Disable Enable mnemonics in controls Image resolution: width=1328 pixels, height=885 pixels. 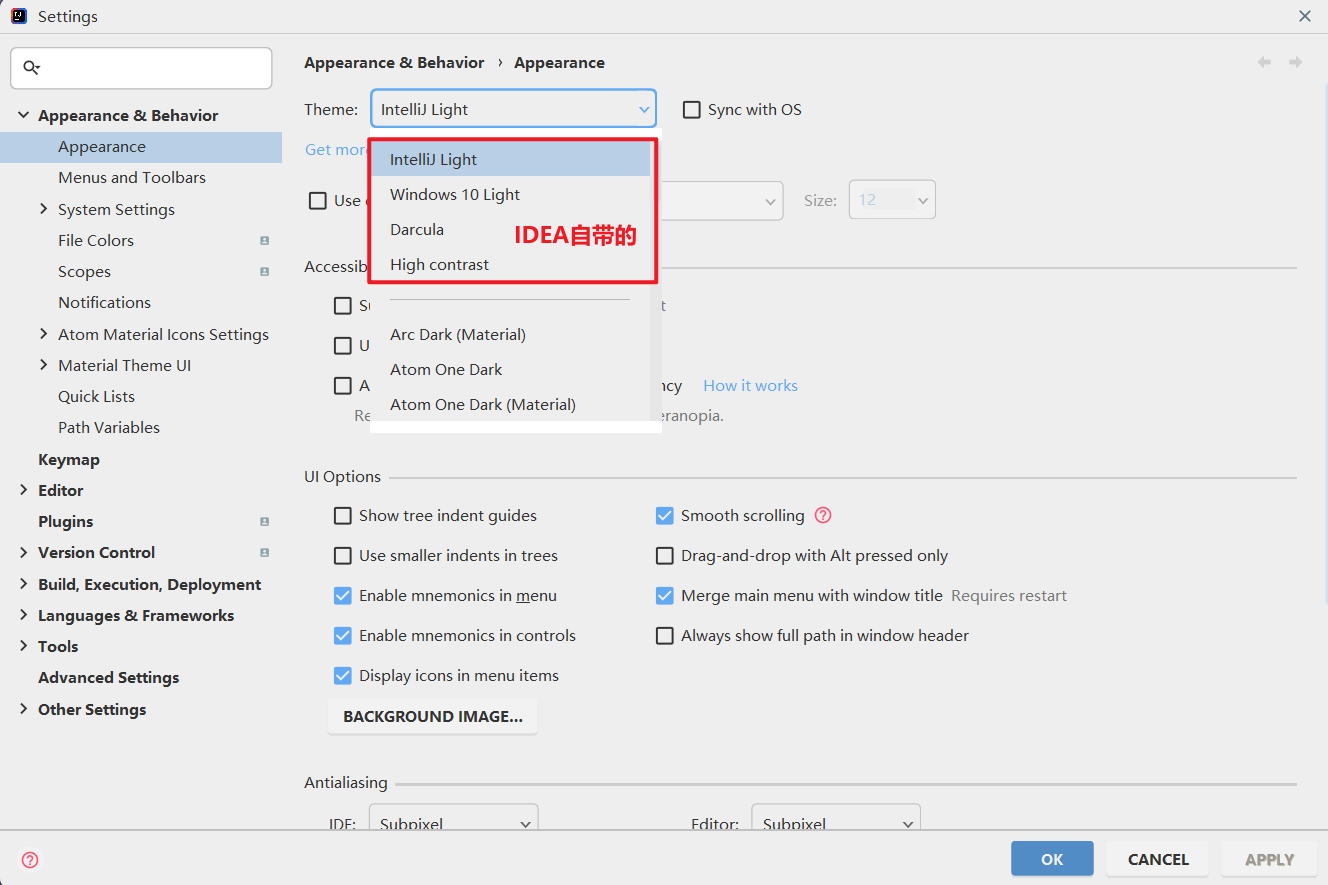coord(343,636)
